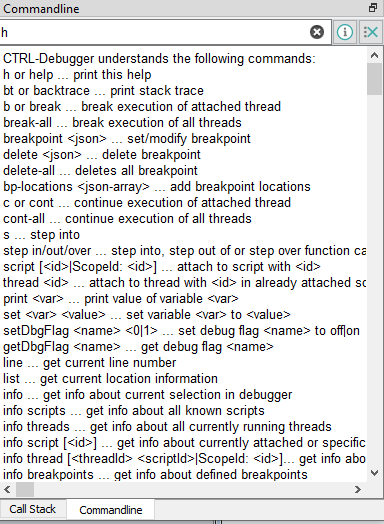Click the horizontal scrollbar thumb
This screenshot has height=524, width=384.
25,489
